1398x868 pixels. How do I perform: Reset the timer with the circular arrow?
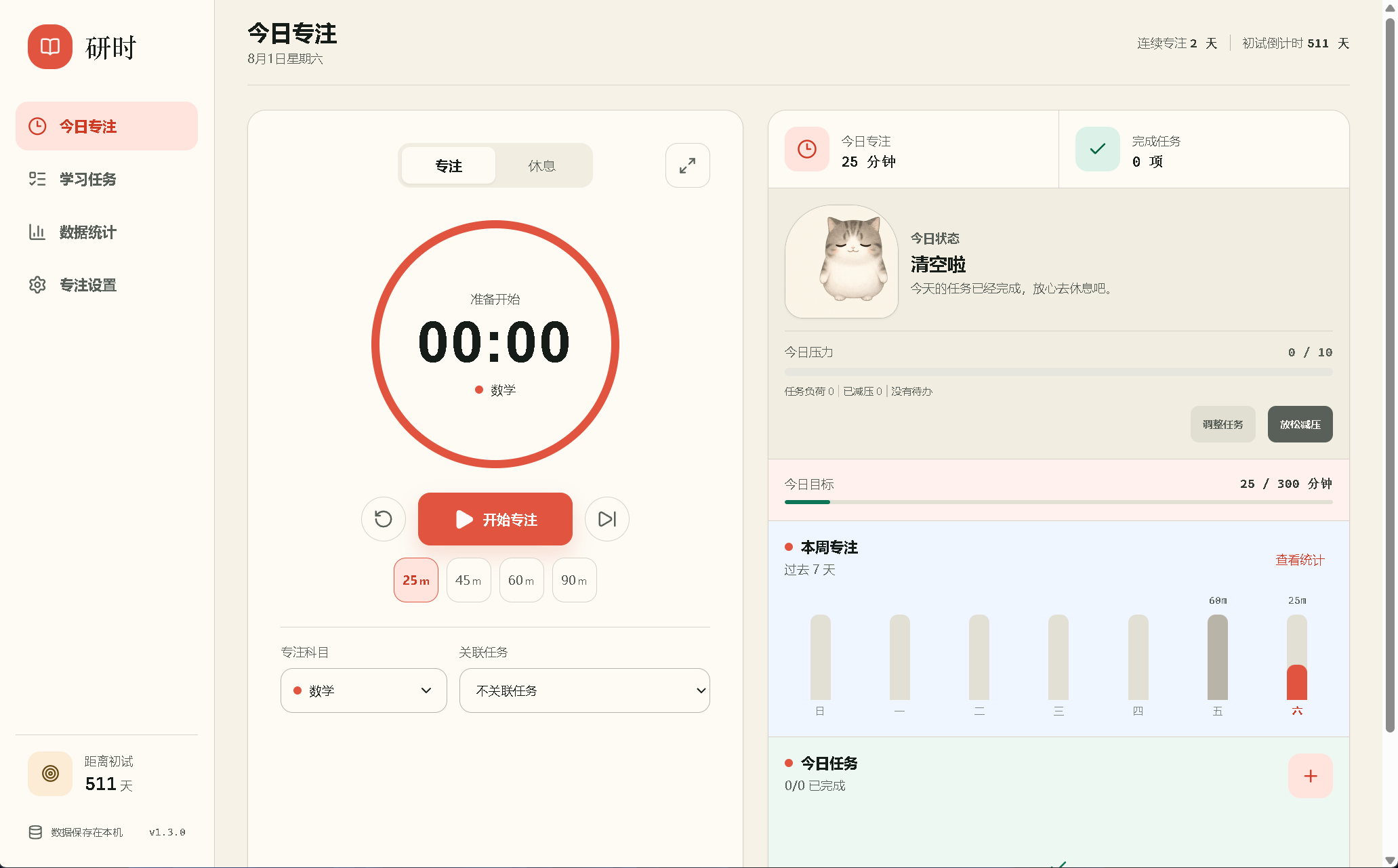pos(384,519)
